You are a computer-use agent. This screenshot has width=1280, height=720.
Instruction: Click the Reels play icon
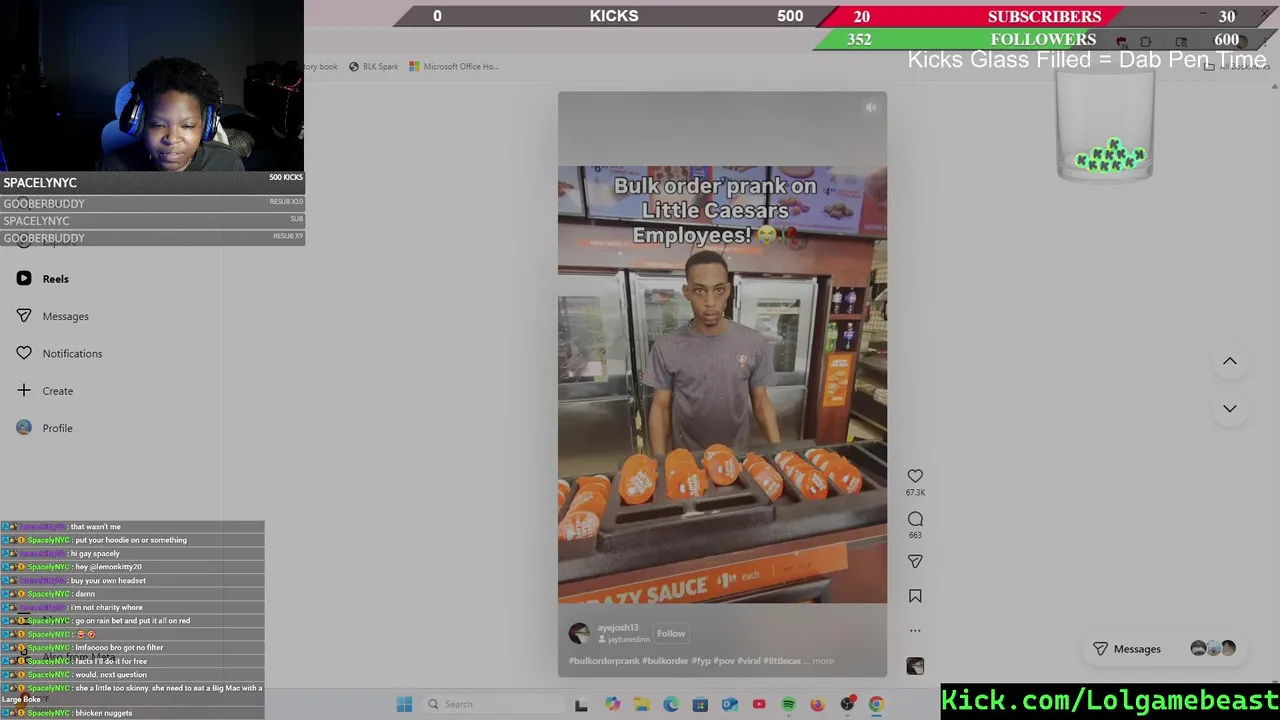[x=24, y=279]
